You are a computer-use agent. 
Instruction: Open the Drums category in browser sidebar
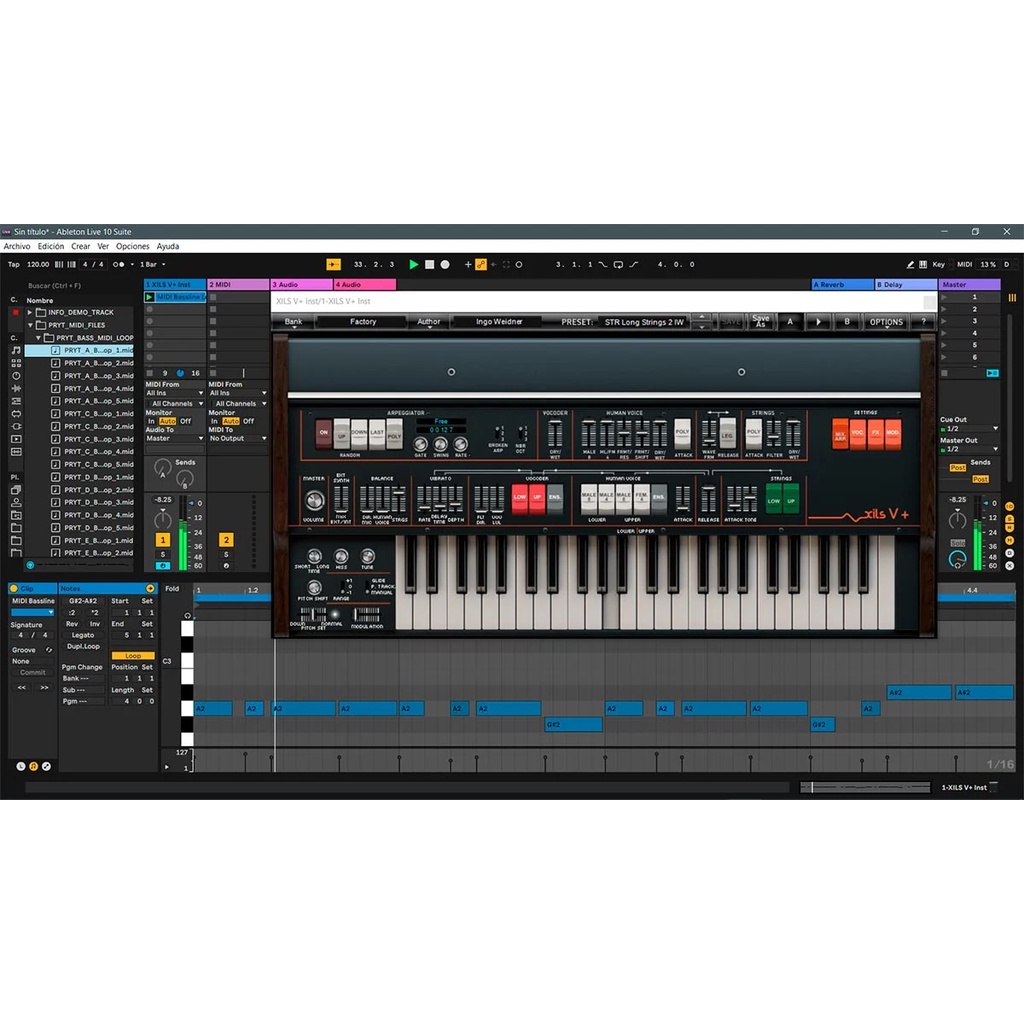[x=16, y=362]
